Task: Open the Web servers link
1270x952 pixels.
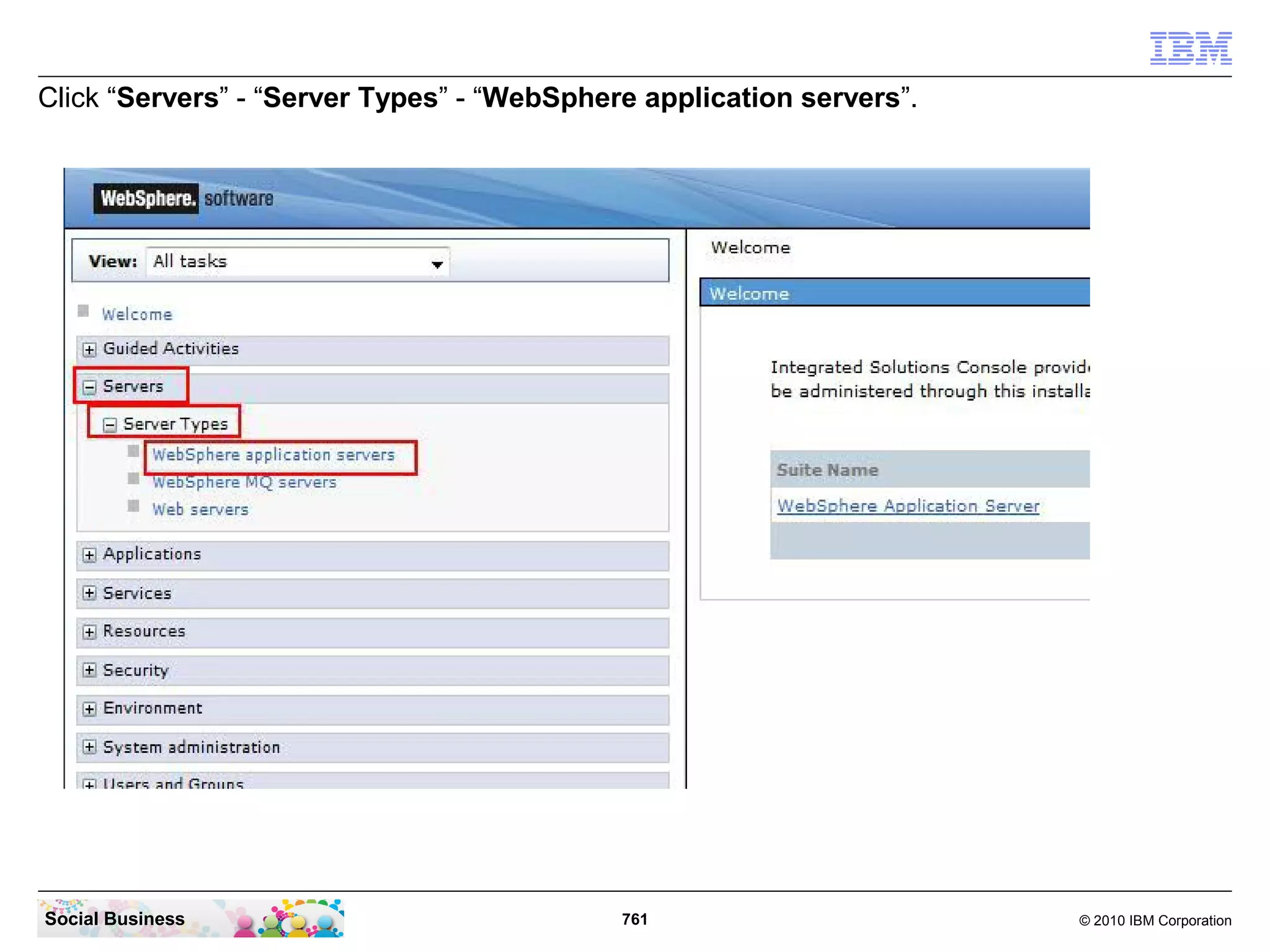Action: point(200,509)
